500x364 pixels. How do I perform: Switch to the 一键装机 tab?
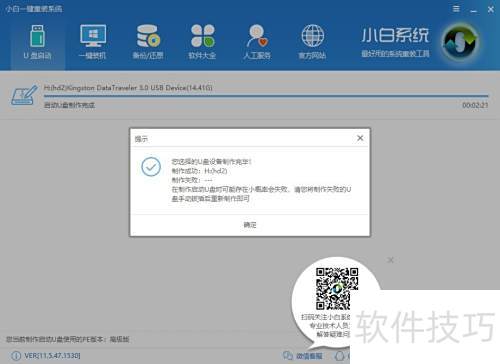(x=93, y=42)
